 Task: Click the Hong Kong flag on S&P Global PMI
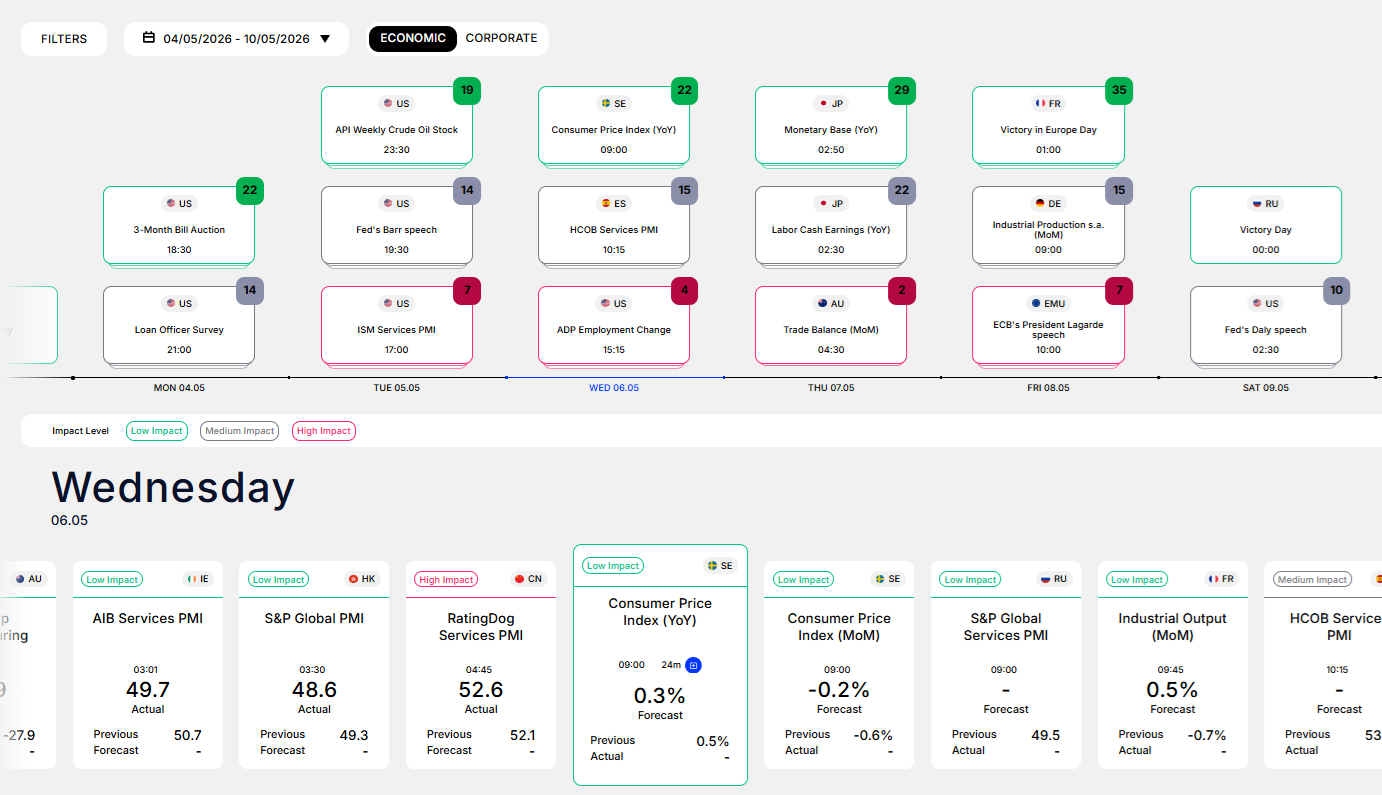pos(351,579)
